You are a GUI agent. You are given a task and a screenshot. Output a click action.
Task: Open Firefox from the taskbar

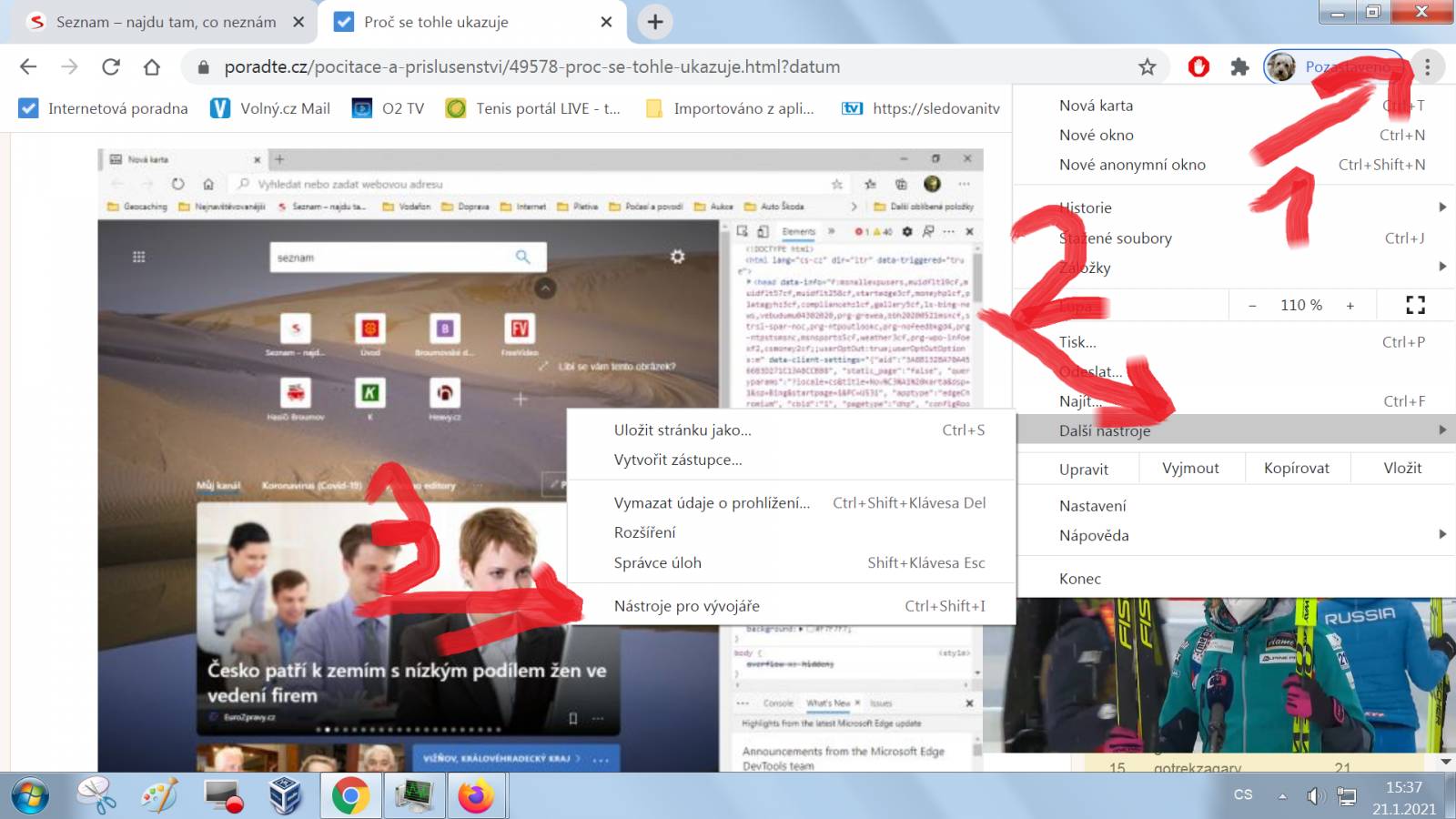476,796
